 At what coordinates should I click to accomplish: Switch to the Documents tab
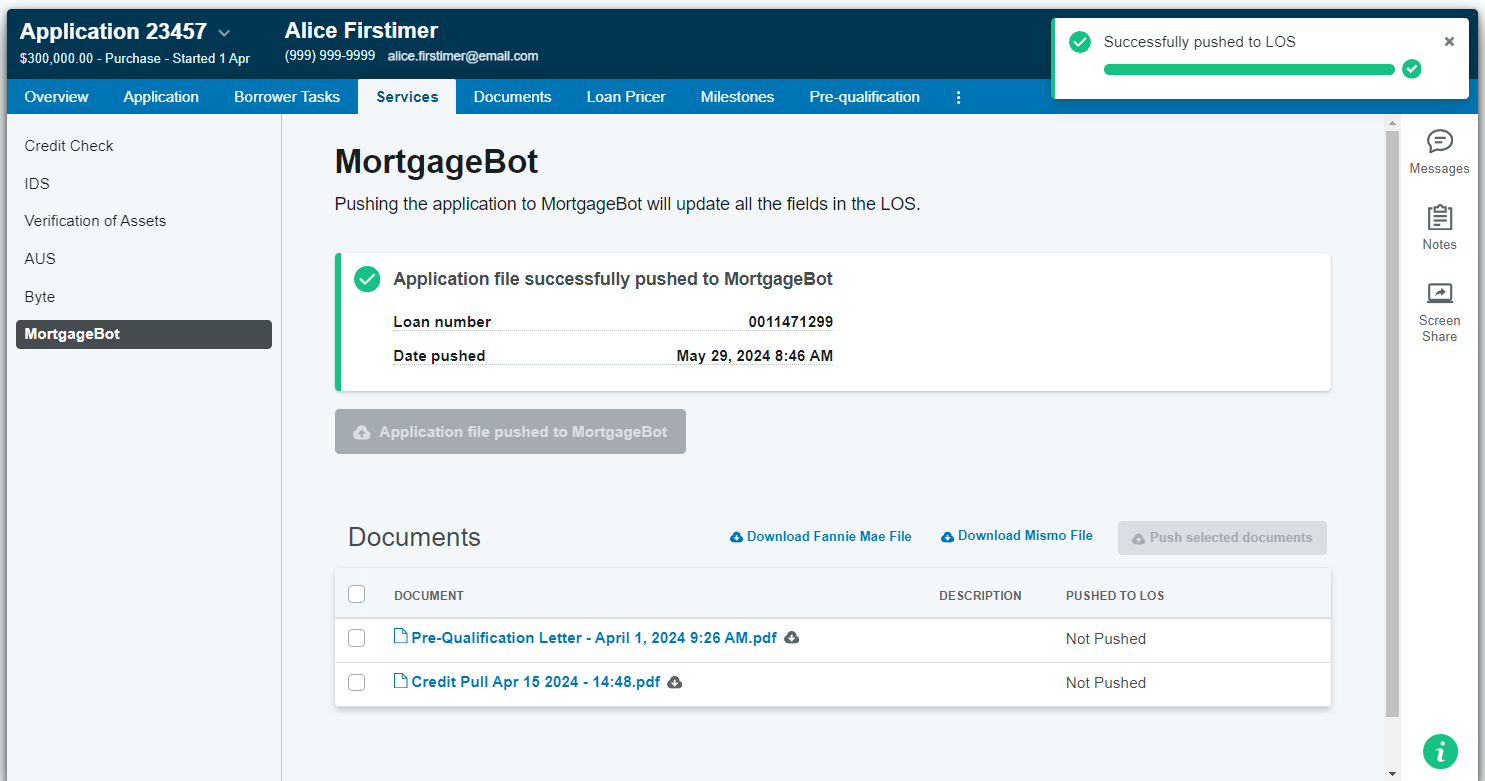click(x=512, y=97)
